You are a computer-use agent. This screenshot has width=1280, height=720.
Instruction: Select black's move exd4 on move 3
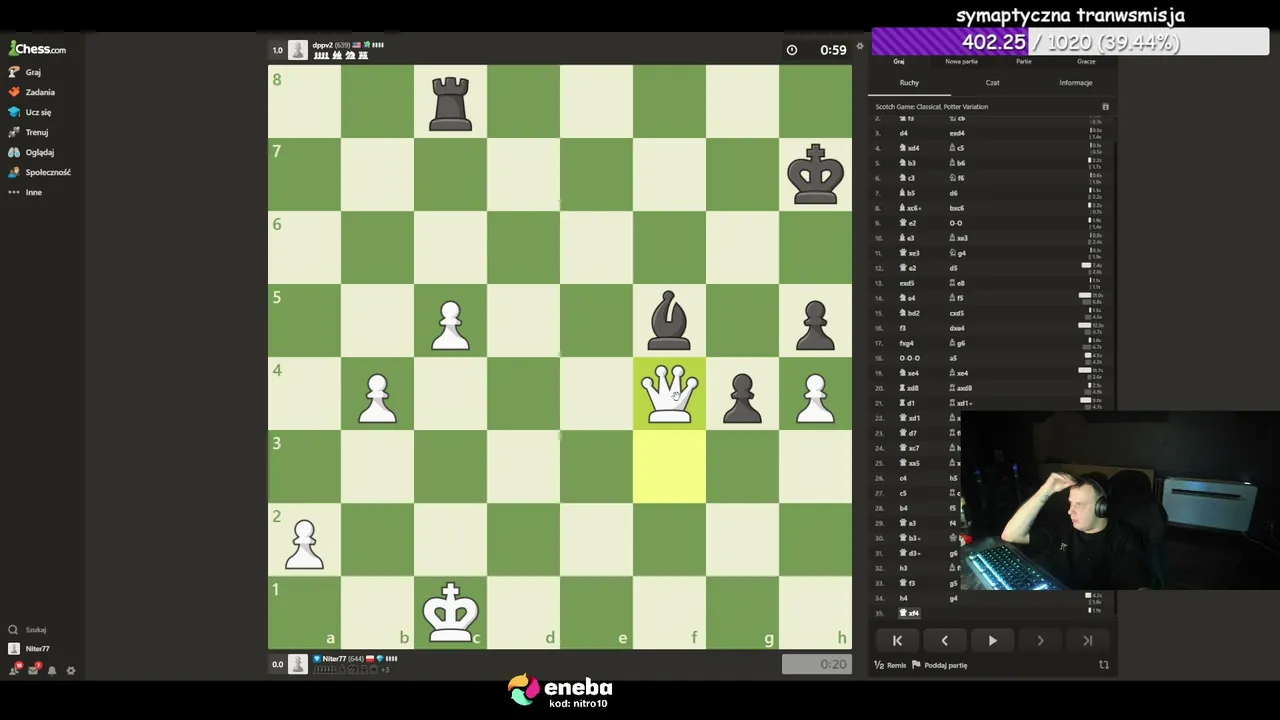pyautogui.click(x=957, y=133)
